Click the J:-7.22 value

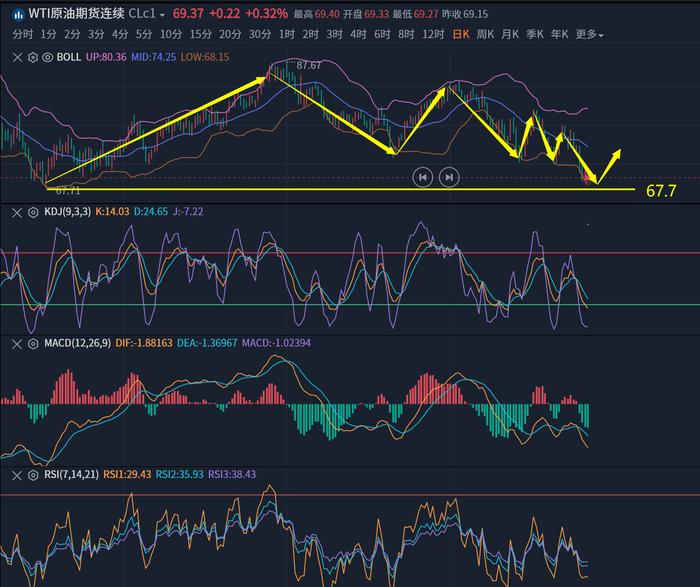click(188, 212)
